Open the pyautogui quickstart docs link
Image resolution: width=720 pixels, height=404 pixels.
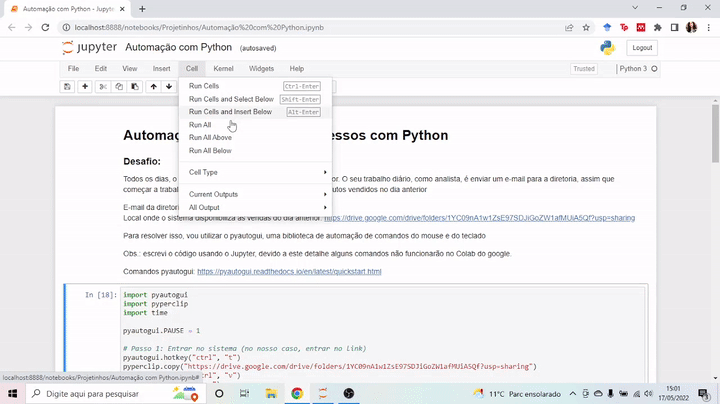coord(289,271)
